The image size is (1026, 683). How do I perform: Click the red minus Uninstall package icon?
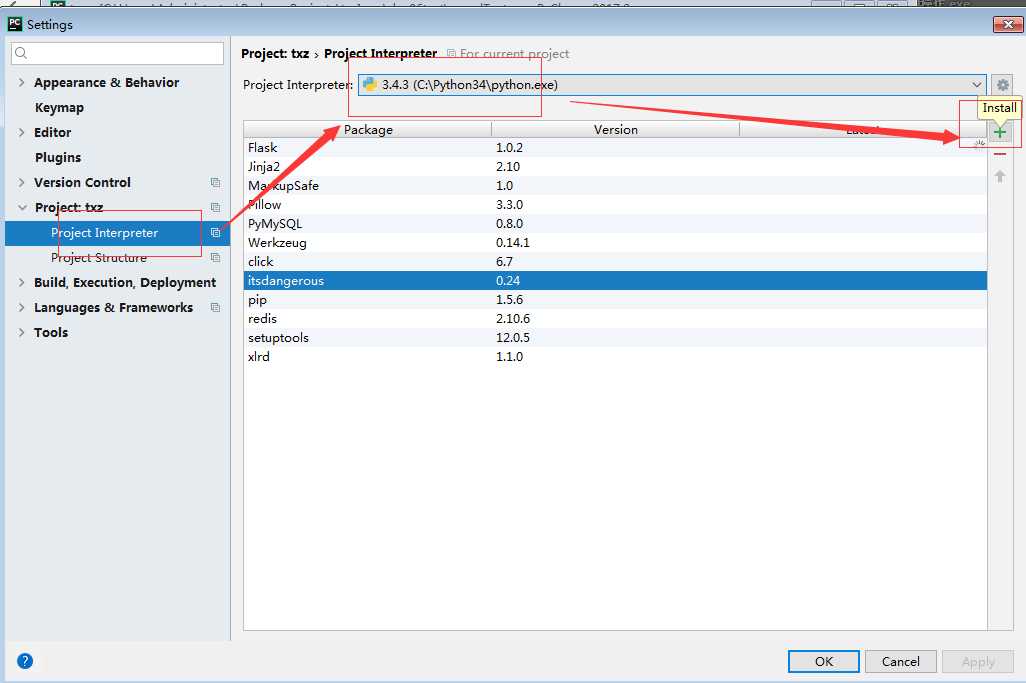(1000, 154)
